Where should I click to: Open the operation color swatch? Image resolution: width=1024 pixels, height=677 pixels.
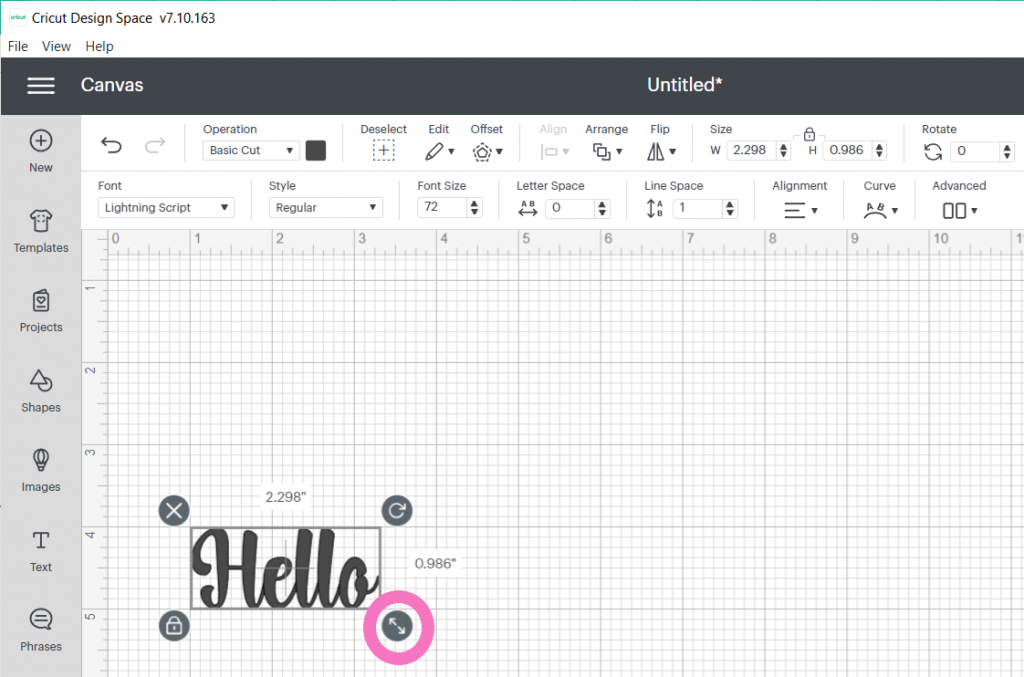coord(316,151)
